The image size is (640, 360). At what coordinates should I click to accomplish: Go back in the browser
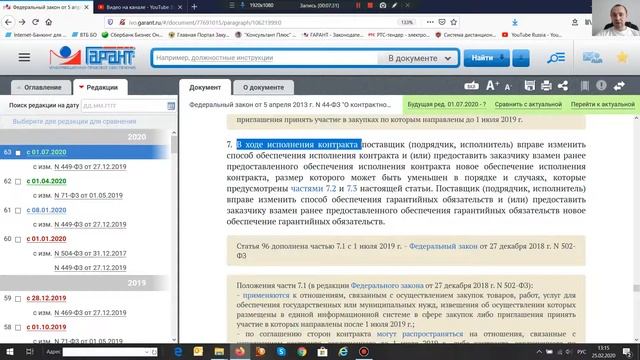9,22
